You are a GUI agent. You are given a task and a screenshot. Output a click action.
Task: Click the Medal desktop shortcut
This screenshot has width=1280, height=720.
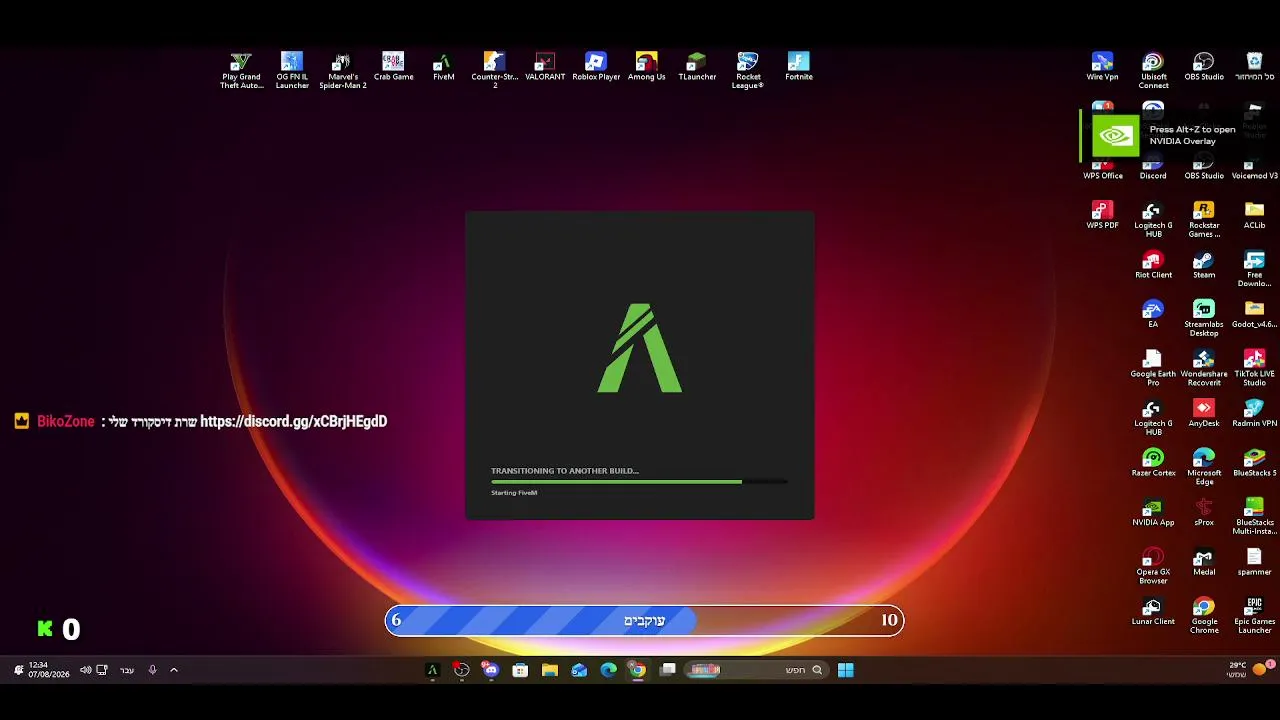(x=1204, y=562)
